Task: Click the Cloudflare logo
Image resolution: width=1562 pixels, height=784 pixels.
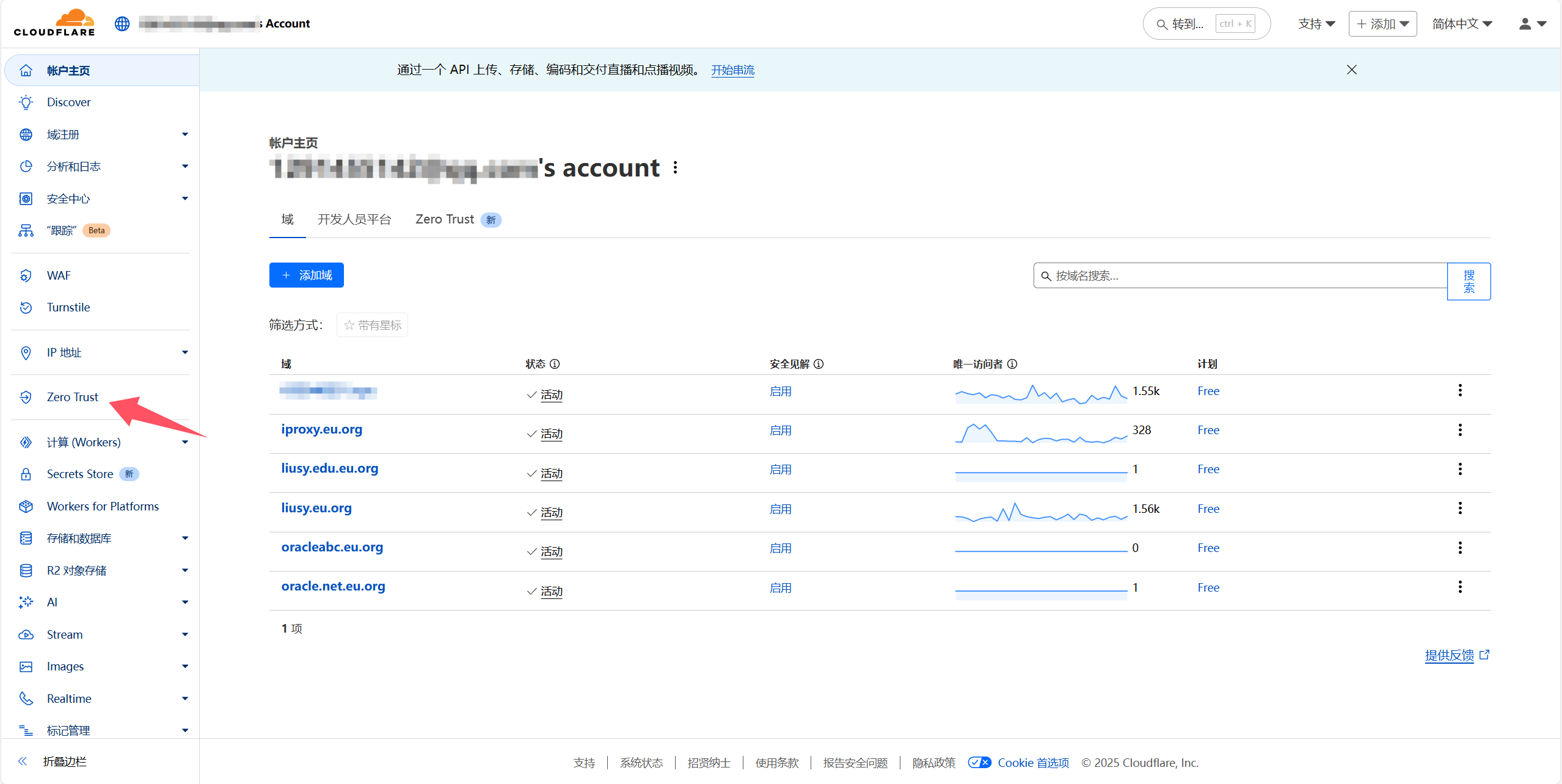Action: (x=54, y=23)
